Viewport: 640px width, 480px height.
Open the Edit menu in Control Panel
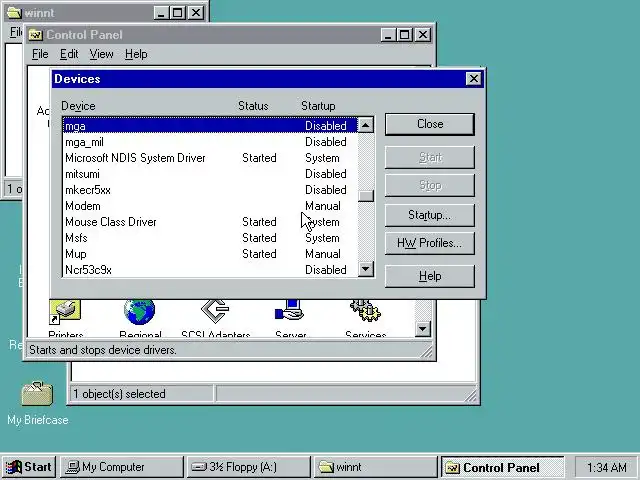click(69, 54)
